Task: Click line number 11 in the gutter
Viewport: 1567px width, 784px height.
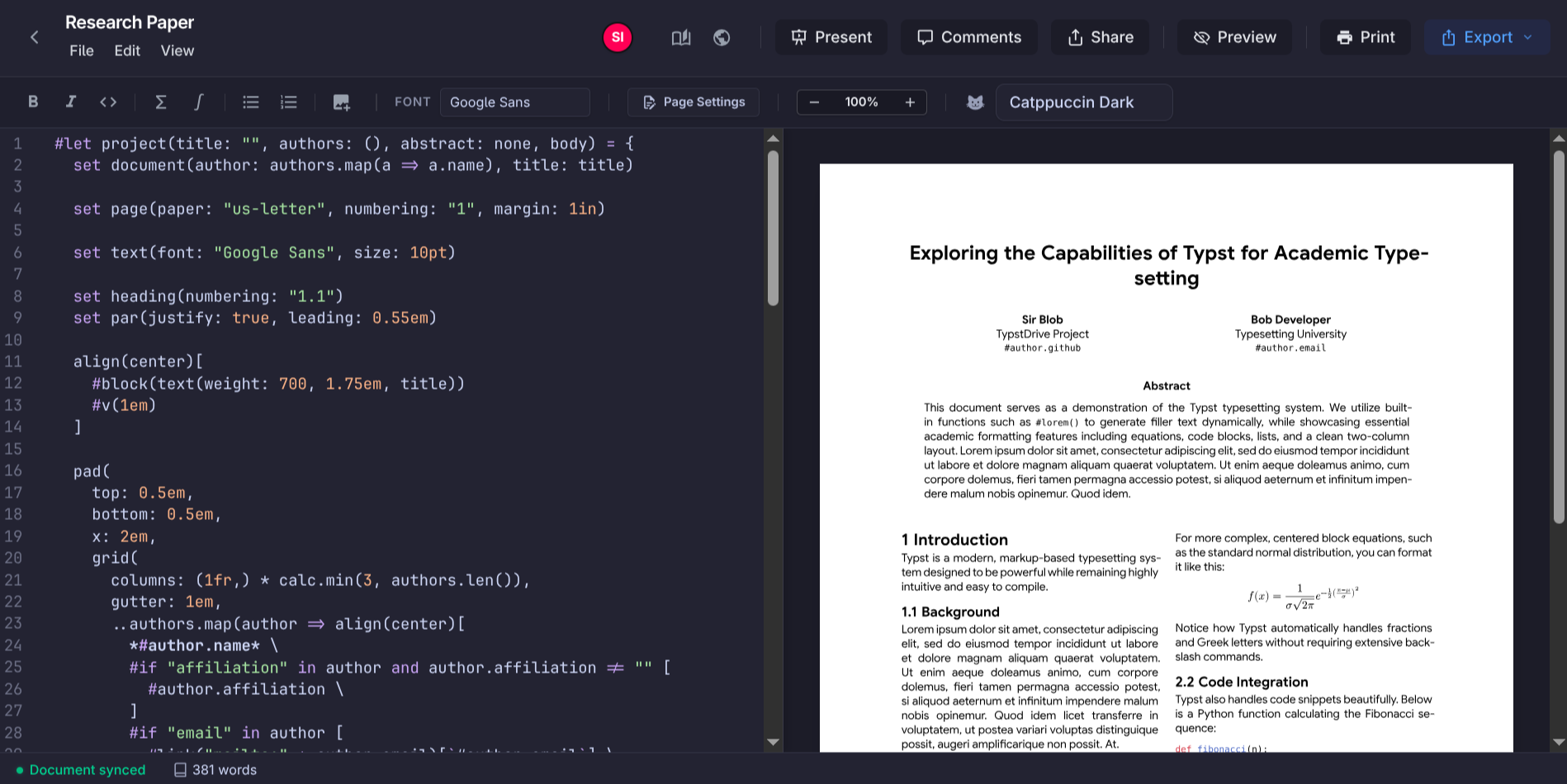Action: point(13,361)
